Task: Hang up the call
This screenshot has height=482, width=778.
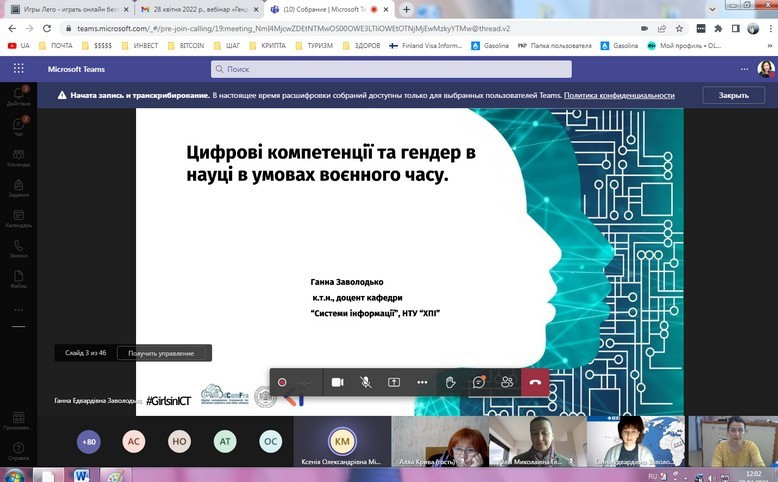Action: point(535,382)
